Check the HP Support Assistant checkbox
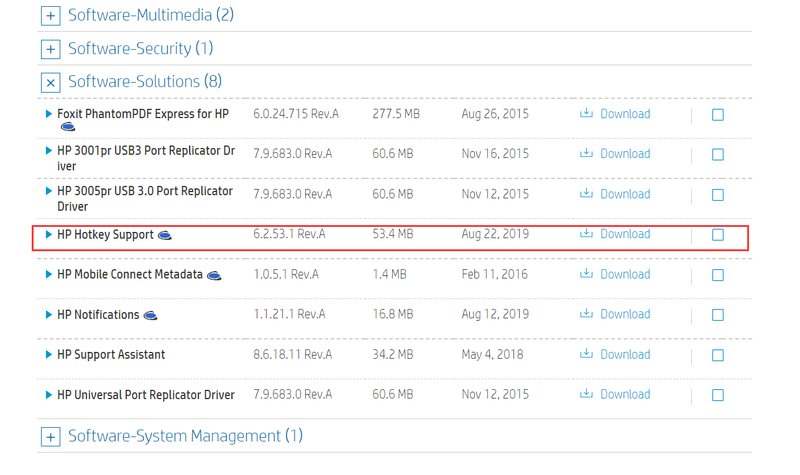Image resolution: width=800 pixels, height=475 pixels. tap(718, 355)
